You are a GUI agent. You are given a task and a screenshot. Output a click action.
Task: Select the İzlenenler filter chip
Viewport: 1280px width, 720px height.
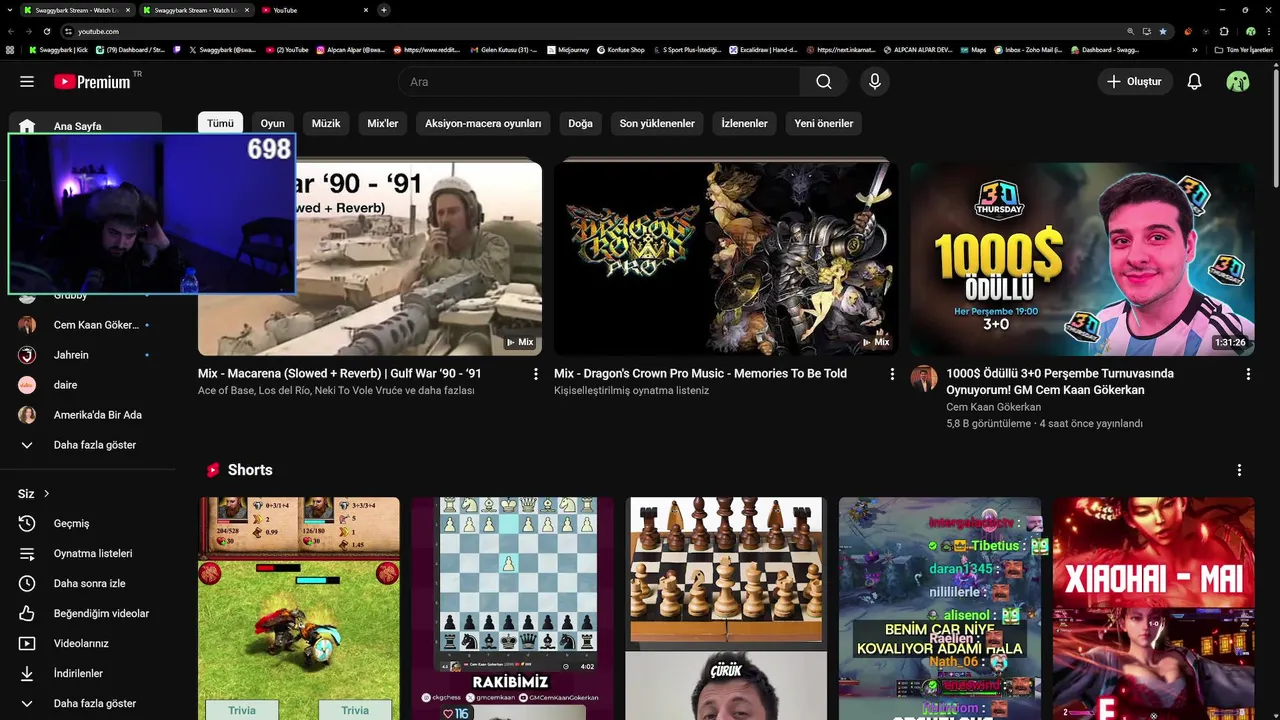744,123
